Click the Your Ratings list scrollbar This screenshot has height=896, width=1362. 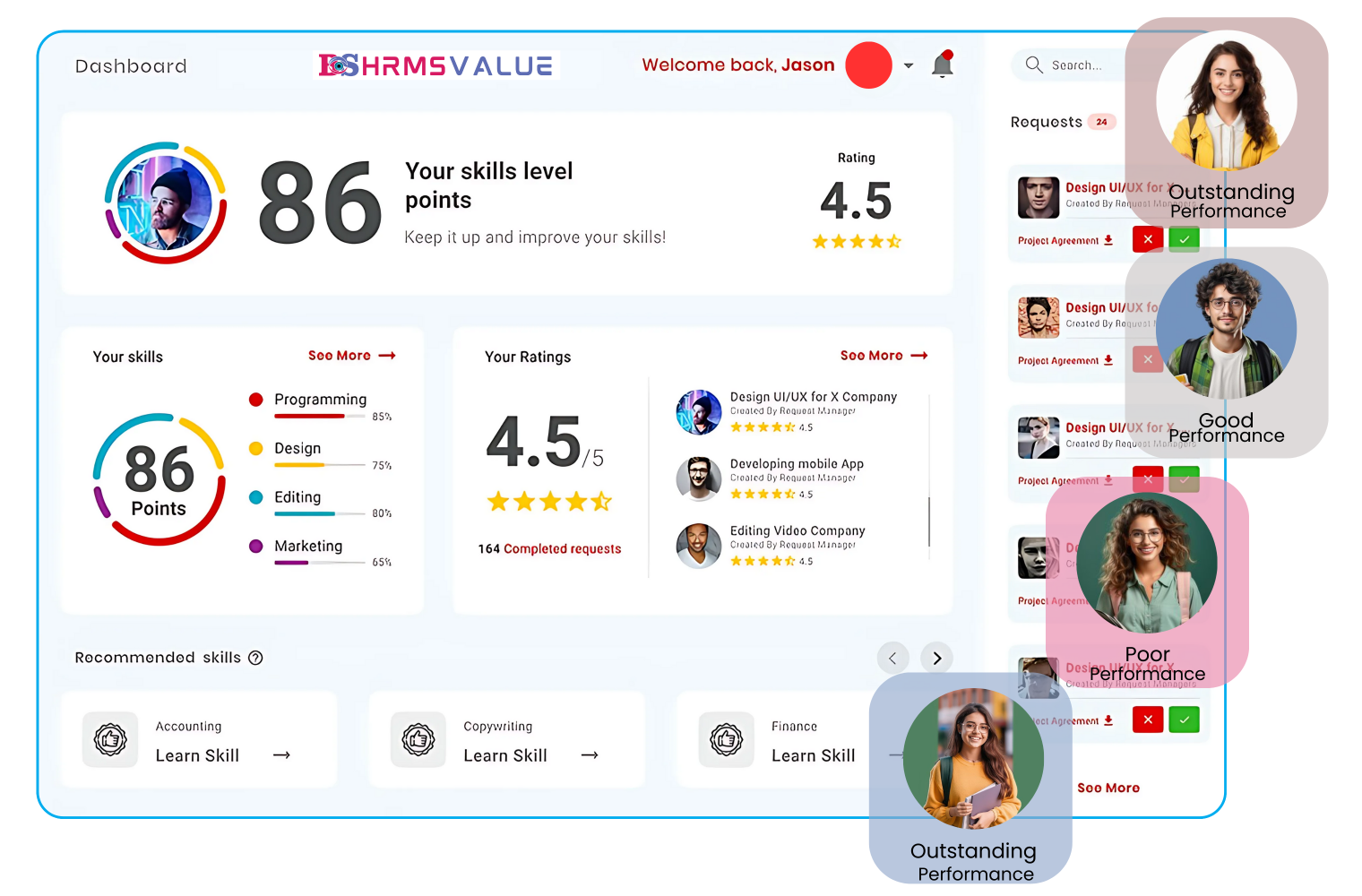point(929,522)
